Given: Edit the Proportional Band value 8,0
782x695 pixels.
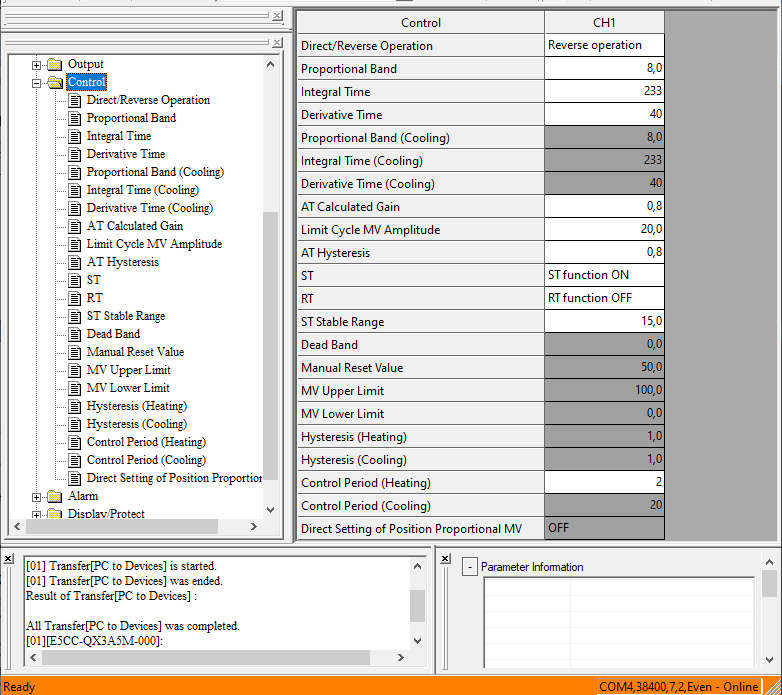Looking at the screenshot, I should (x=604, y=68).
